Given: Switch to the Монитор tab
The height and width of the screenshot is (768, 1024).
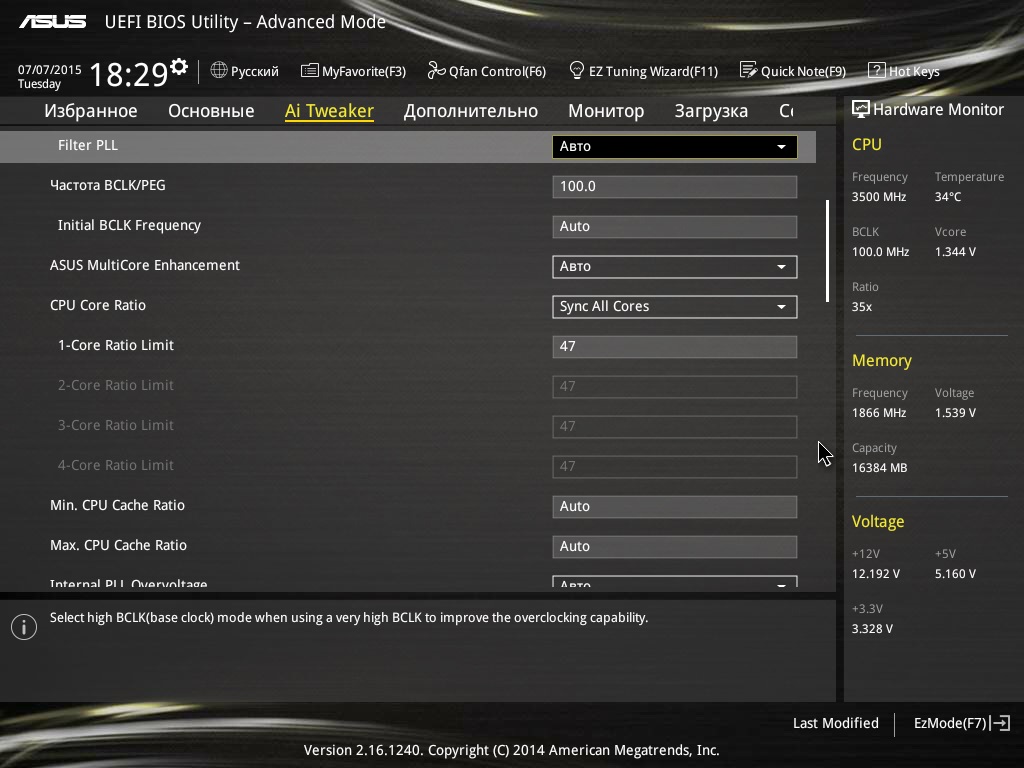Looking at the screenshot, I should pyautogui.click(x=606, y=111).
